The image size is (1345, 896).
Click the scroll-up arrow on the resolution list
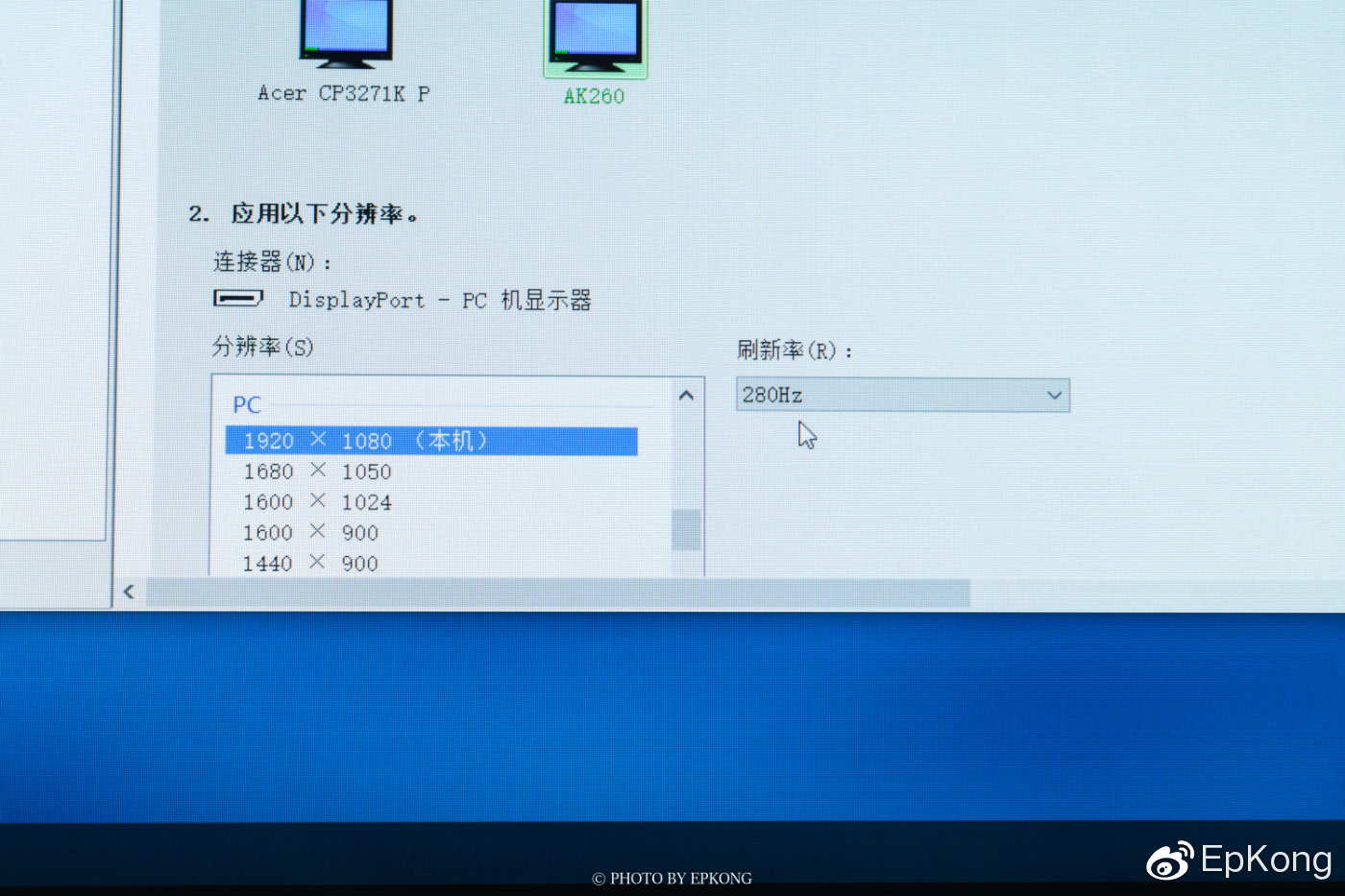[x=686, y=395]
